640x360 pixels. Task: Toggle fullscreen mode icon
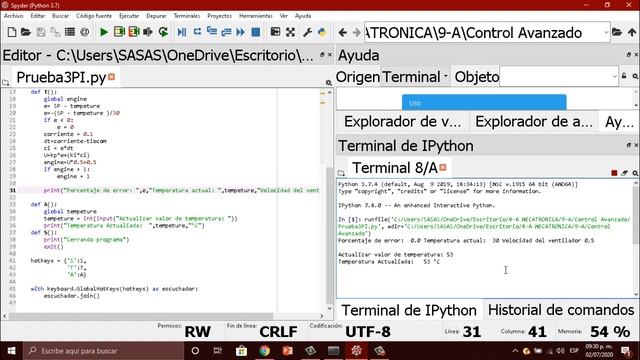(290, 32)
